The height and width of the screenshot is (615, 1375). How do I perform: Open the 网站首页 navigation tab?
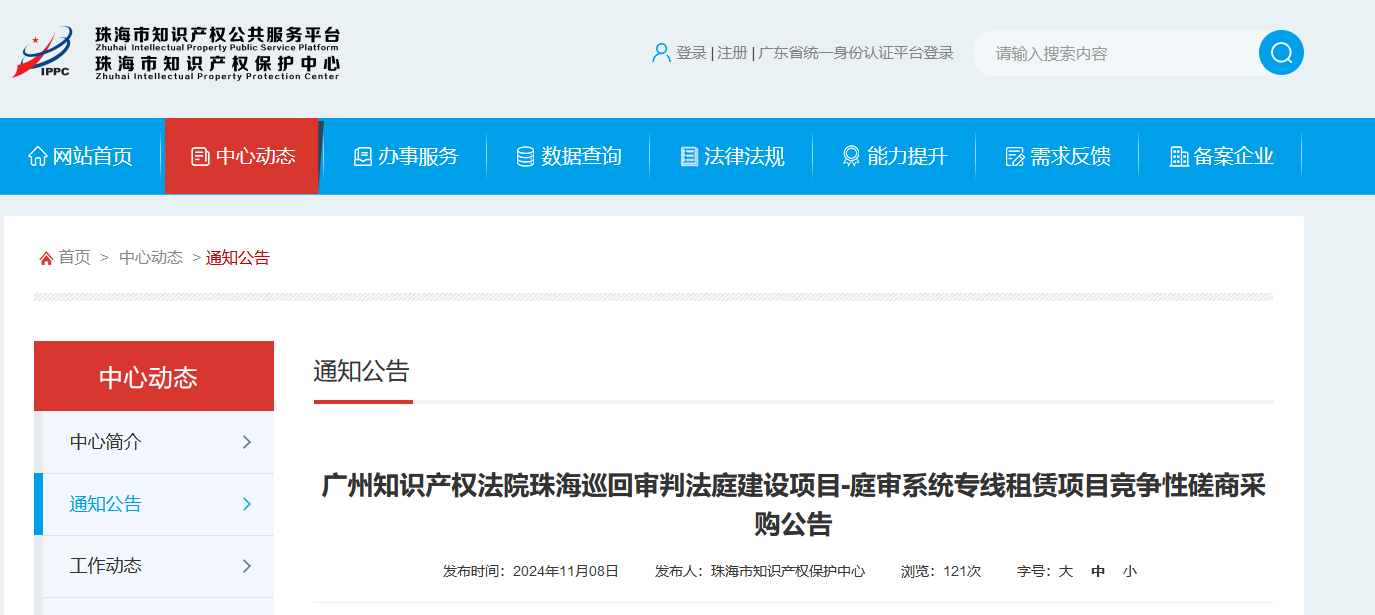pyautogui.click(x=81, y=157)
